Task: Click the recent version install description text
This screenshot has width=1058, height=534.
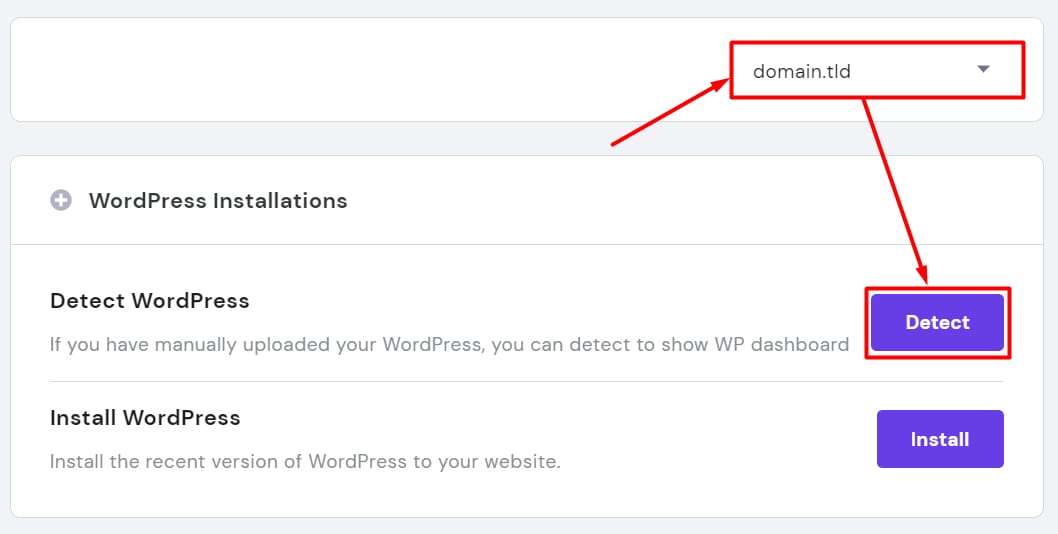Action: [x=305, y=462]
